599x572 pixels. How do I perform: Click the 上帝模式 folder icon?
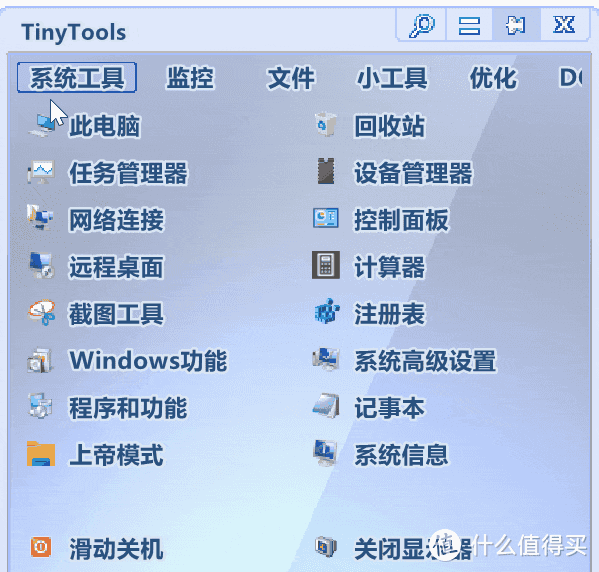coord(41,454)
